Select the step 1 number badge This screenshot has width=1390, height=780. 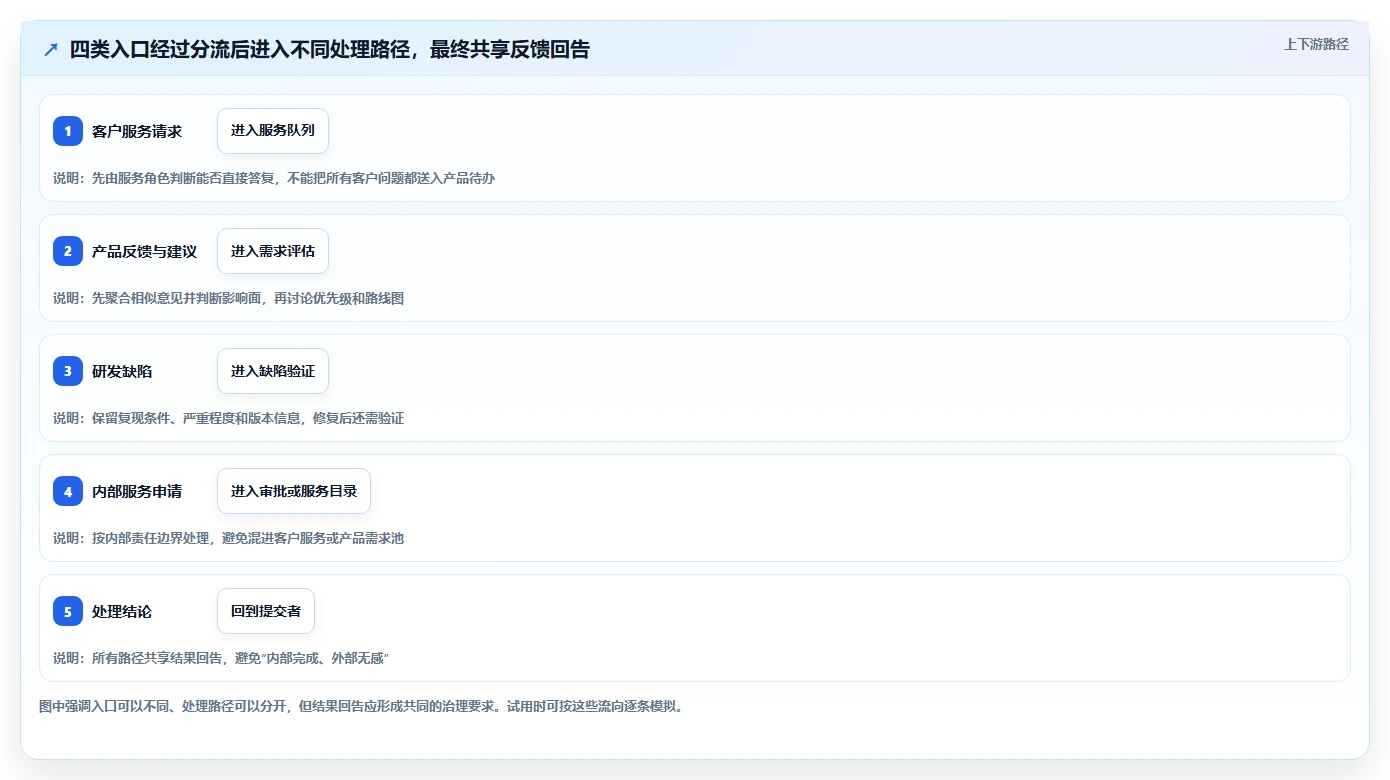68,131
